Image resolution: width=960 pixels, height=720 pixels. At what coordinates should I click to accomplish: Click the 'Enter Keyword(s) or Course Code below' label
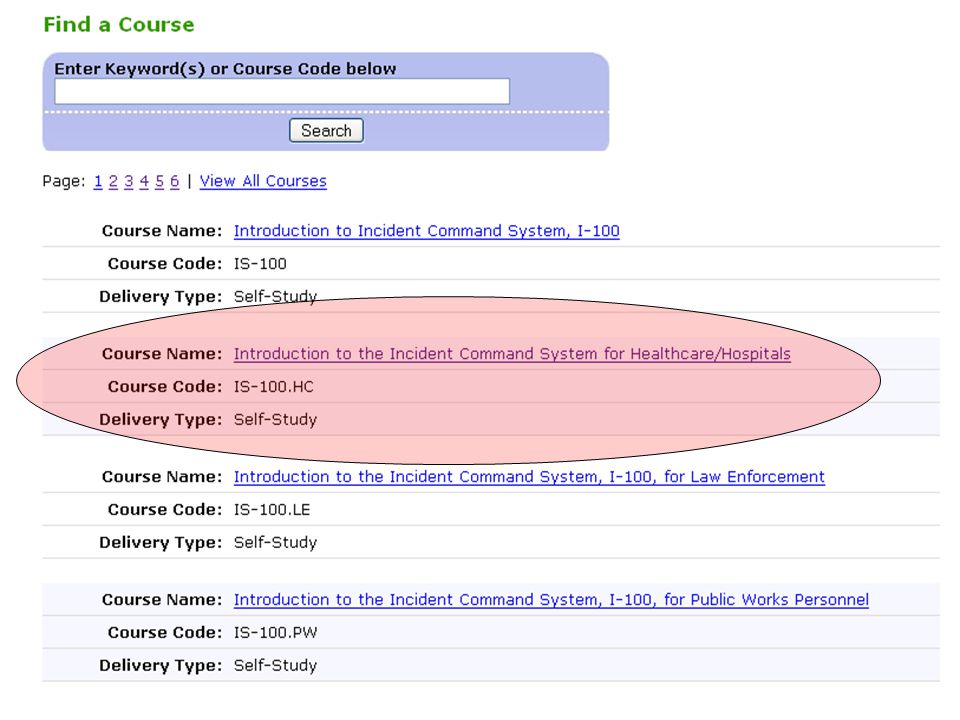pos(225,69)
